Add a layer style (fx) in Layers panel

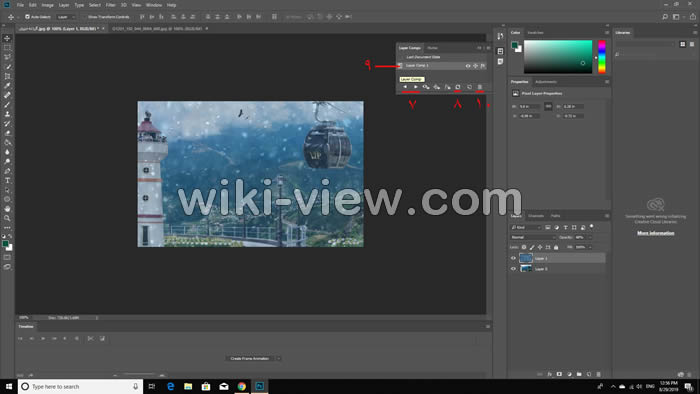550,374
